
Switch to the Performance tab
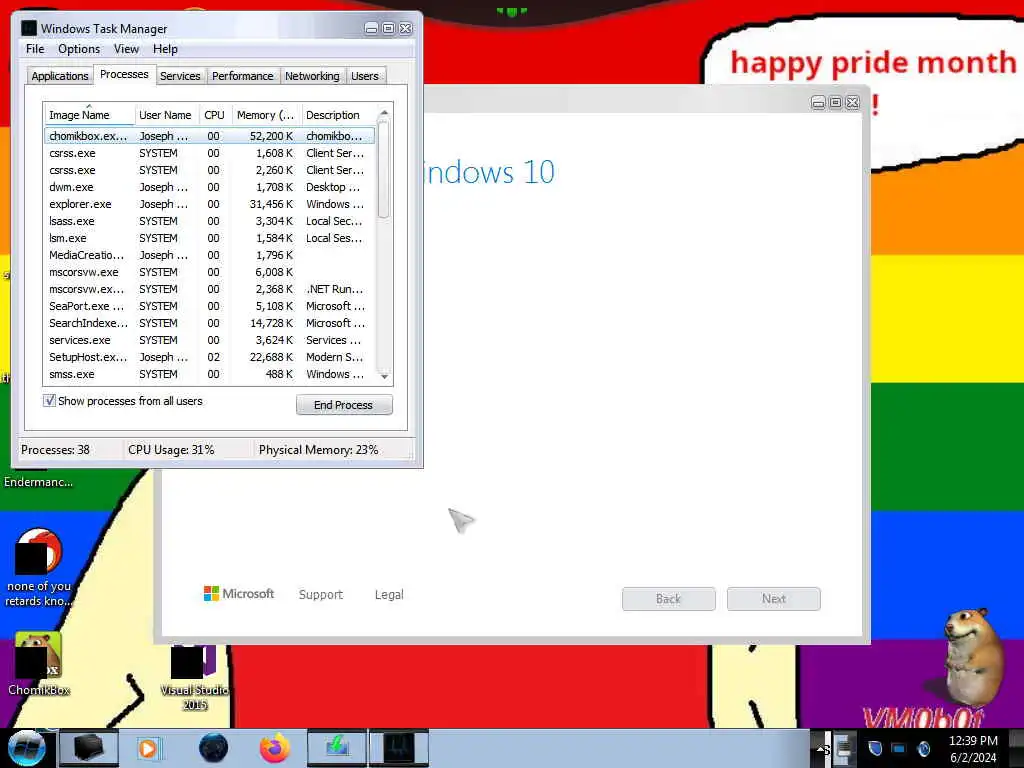click(x=242, y=76)
